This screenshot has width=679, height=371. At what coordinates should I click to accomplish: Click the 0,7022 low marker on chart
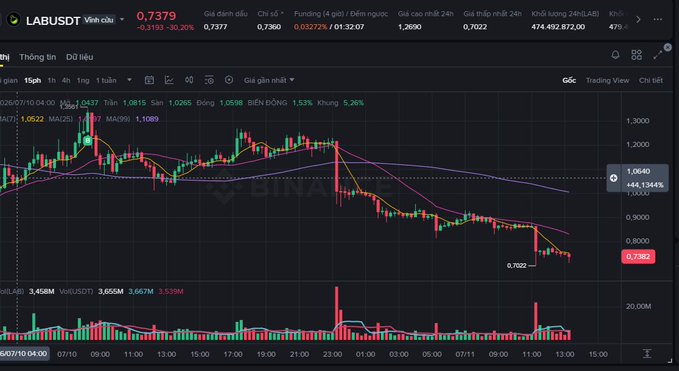pos(517,266)
